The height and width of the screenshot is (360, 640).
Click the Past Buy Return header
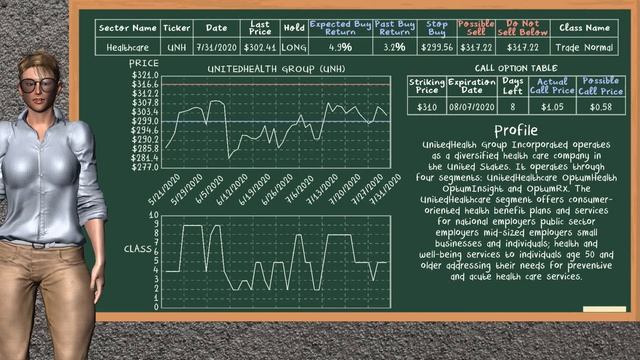(x=395, y=28)
